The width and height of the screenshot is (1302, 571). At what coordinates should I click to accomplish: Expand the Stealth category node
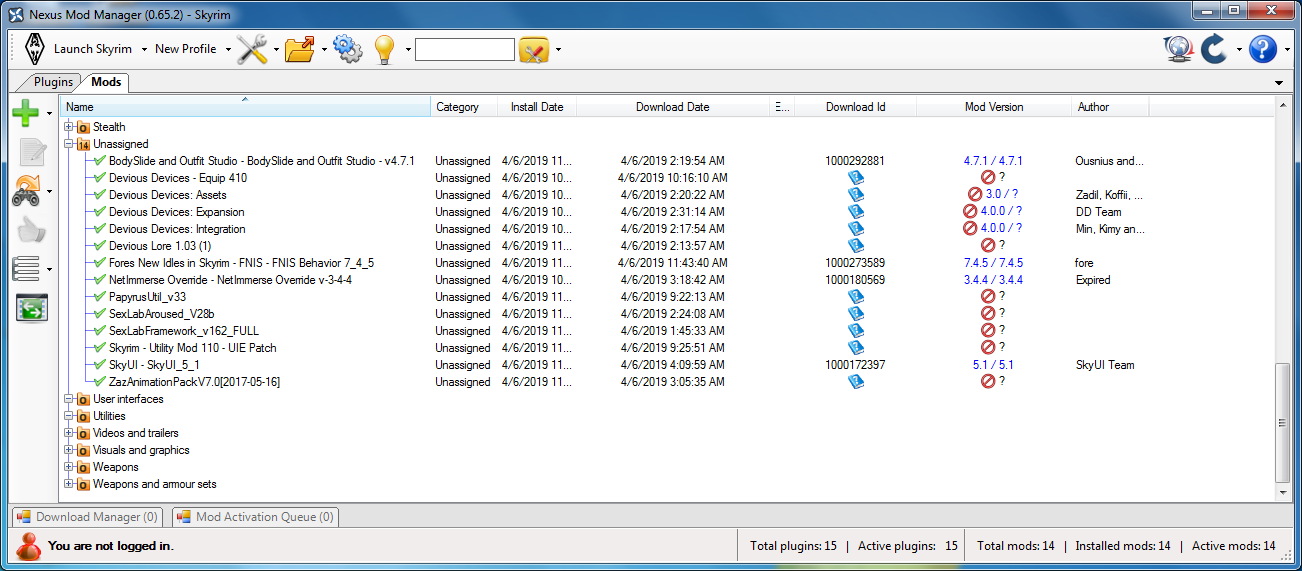click(69, 127)
